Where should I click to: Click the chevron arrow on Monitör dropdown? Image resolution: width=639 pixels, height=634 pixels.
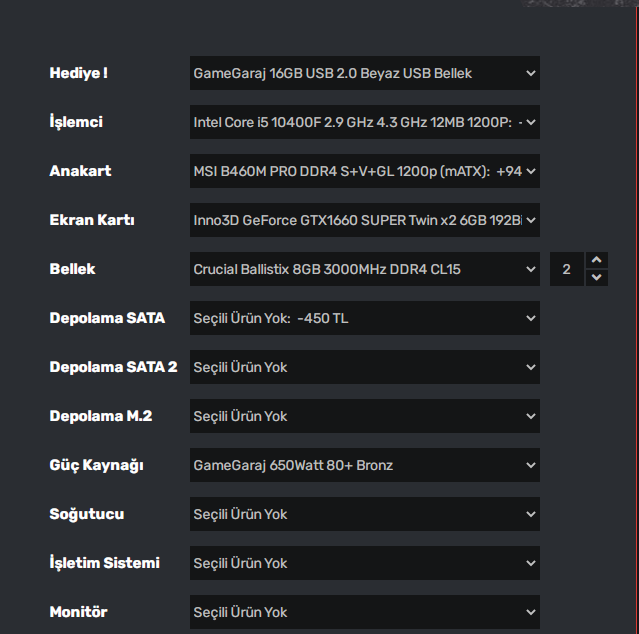pyautogui.click(x=530, y=612)
